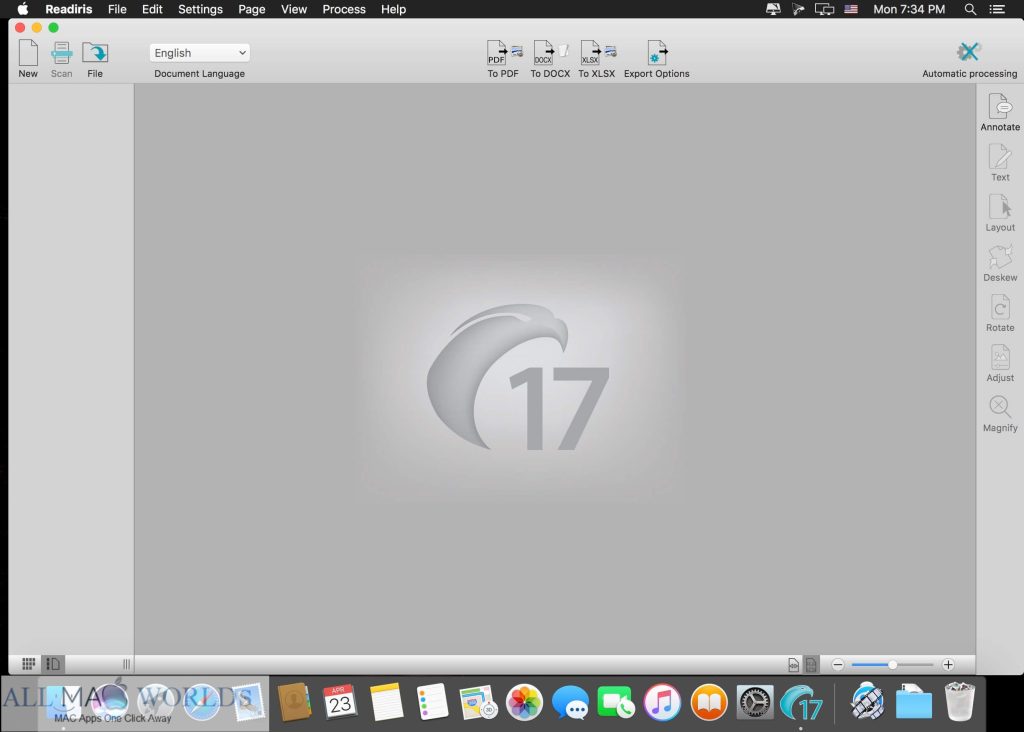Viewport: 1024px width, 732px height.
Task: Switch to page list view
Action: 53,664
